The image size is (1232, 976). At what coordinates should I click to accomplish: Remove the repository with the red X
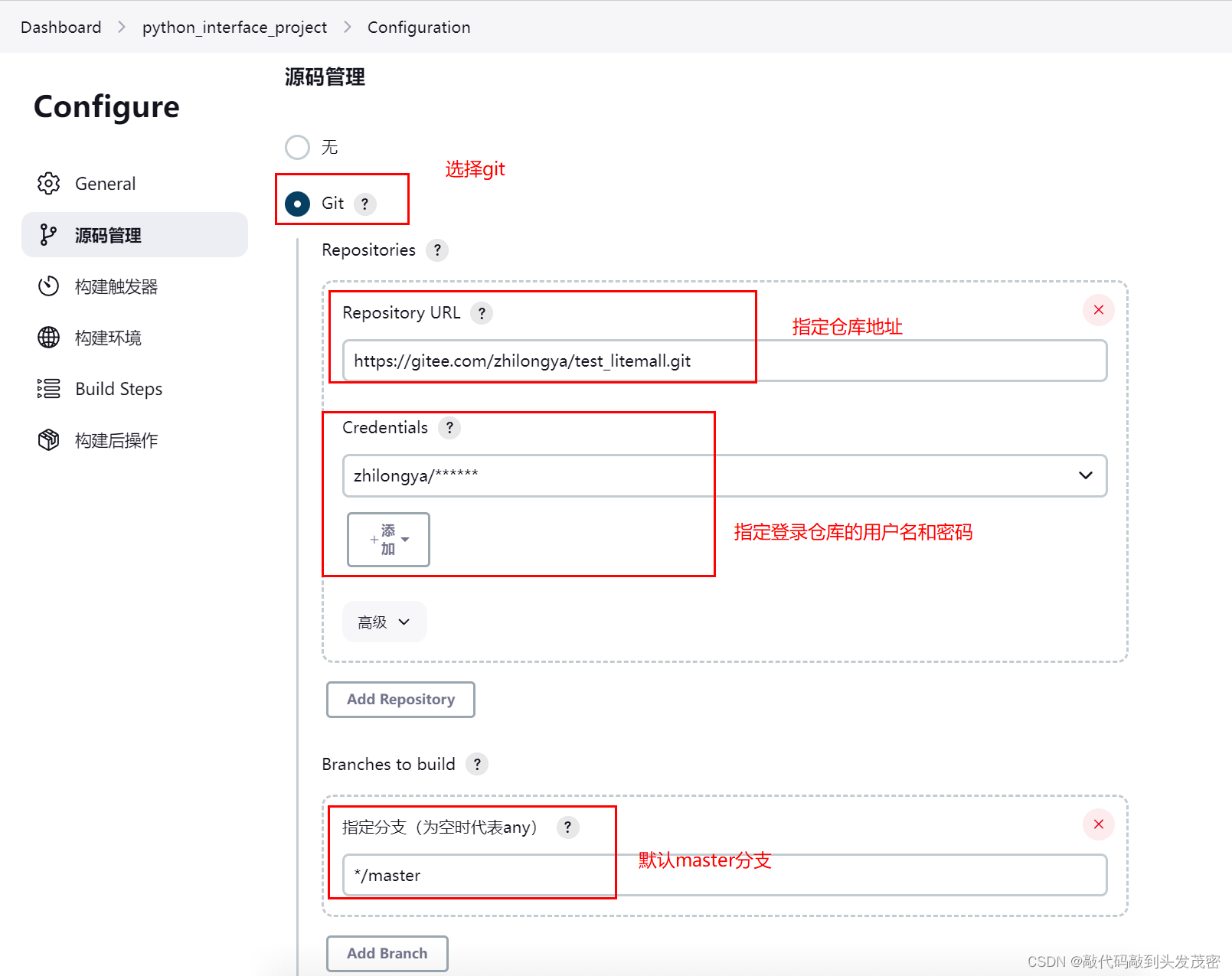1099,310
